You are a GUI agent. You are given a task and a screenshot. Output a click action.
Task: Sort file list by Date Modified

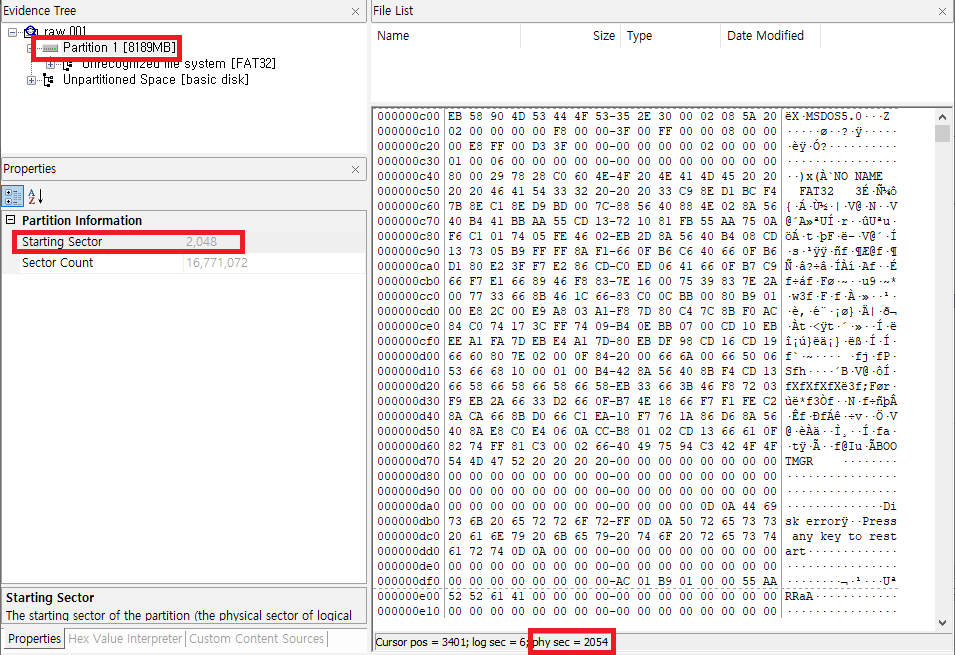click(765, 36)
